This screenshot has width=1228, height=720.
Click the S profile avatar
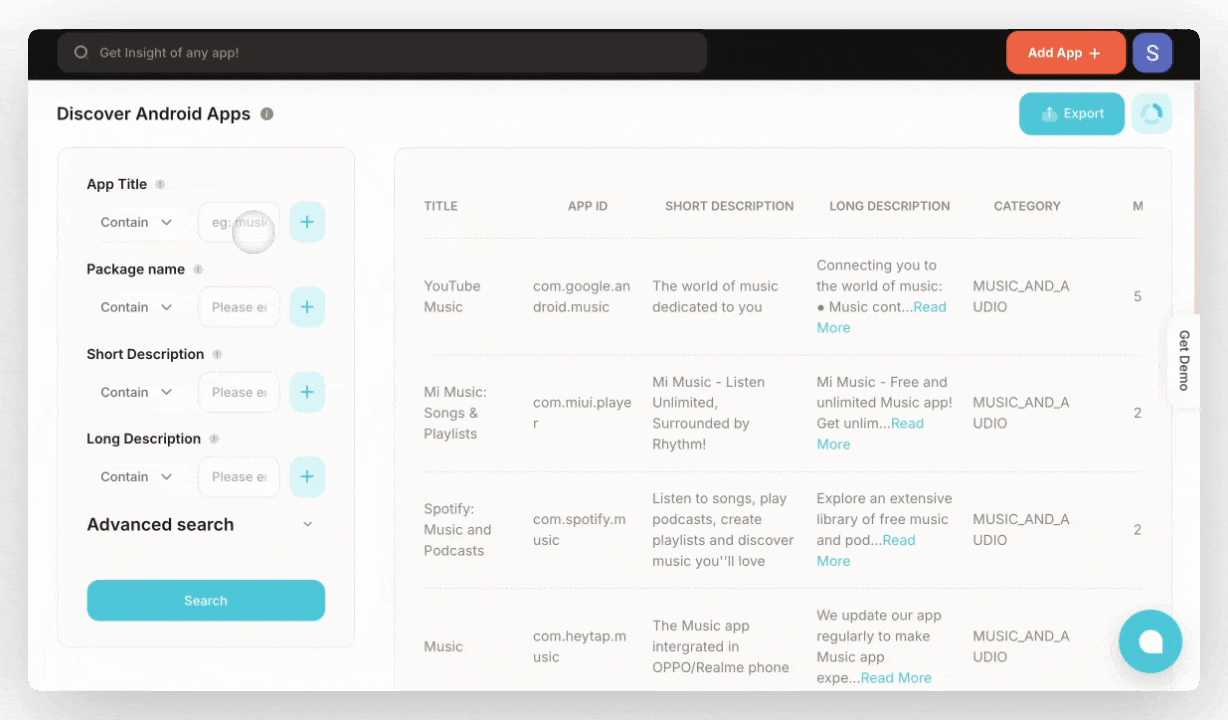(1152, 52)
